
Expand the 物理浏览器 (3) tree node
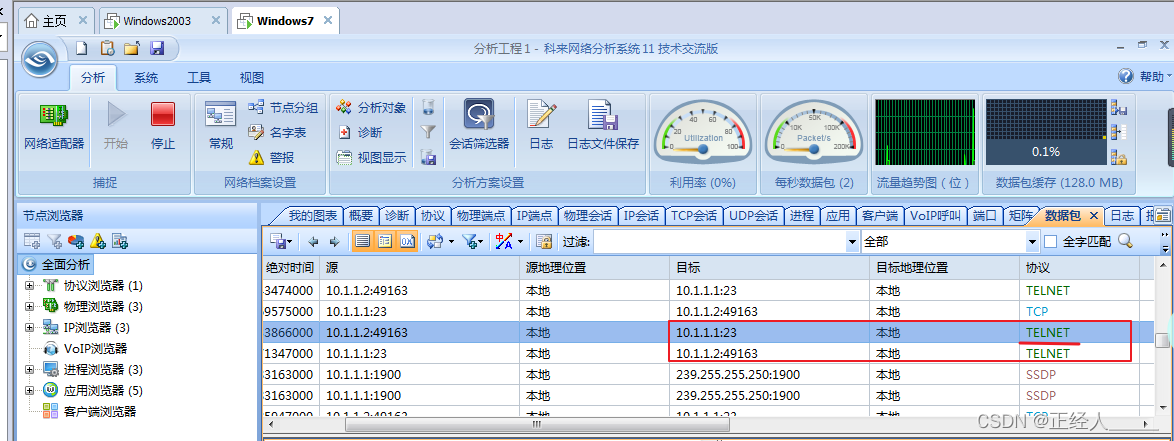coord(29,306)
